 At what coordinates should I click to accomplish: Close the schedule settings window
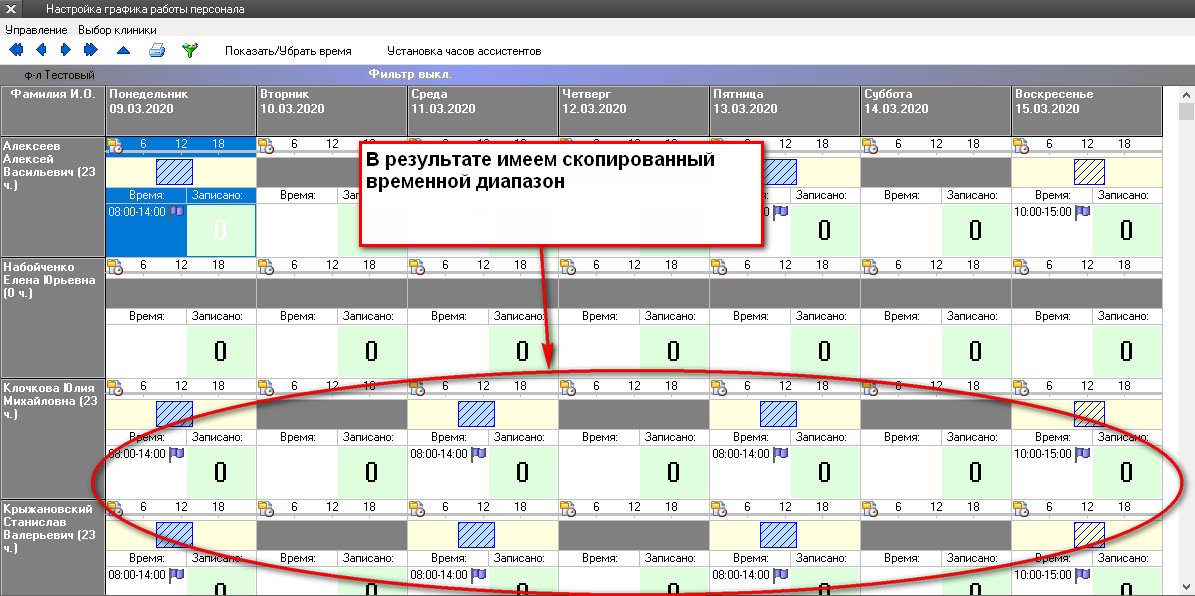[12, 9]
